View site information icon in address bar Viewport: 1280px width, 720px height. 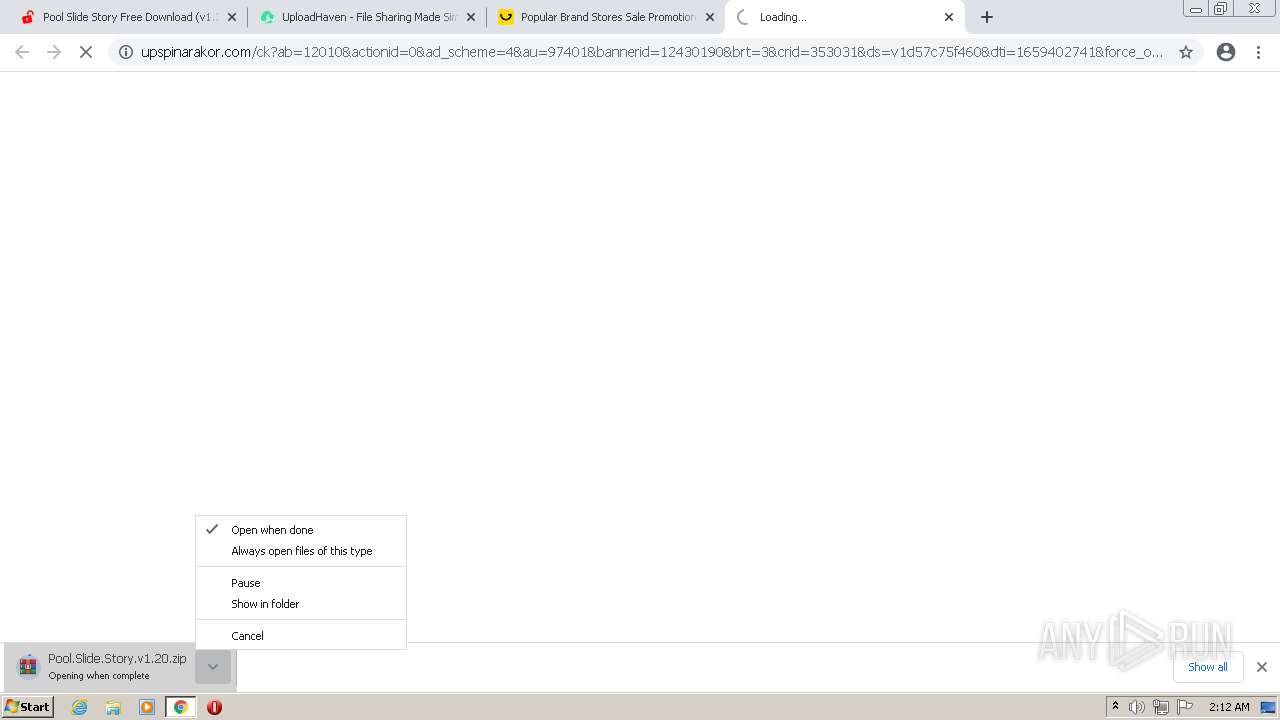click(126, 52)
